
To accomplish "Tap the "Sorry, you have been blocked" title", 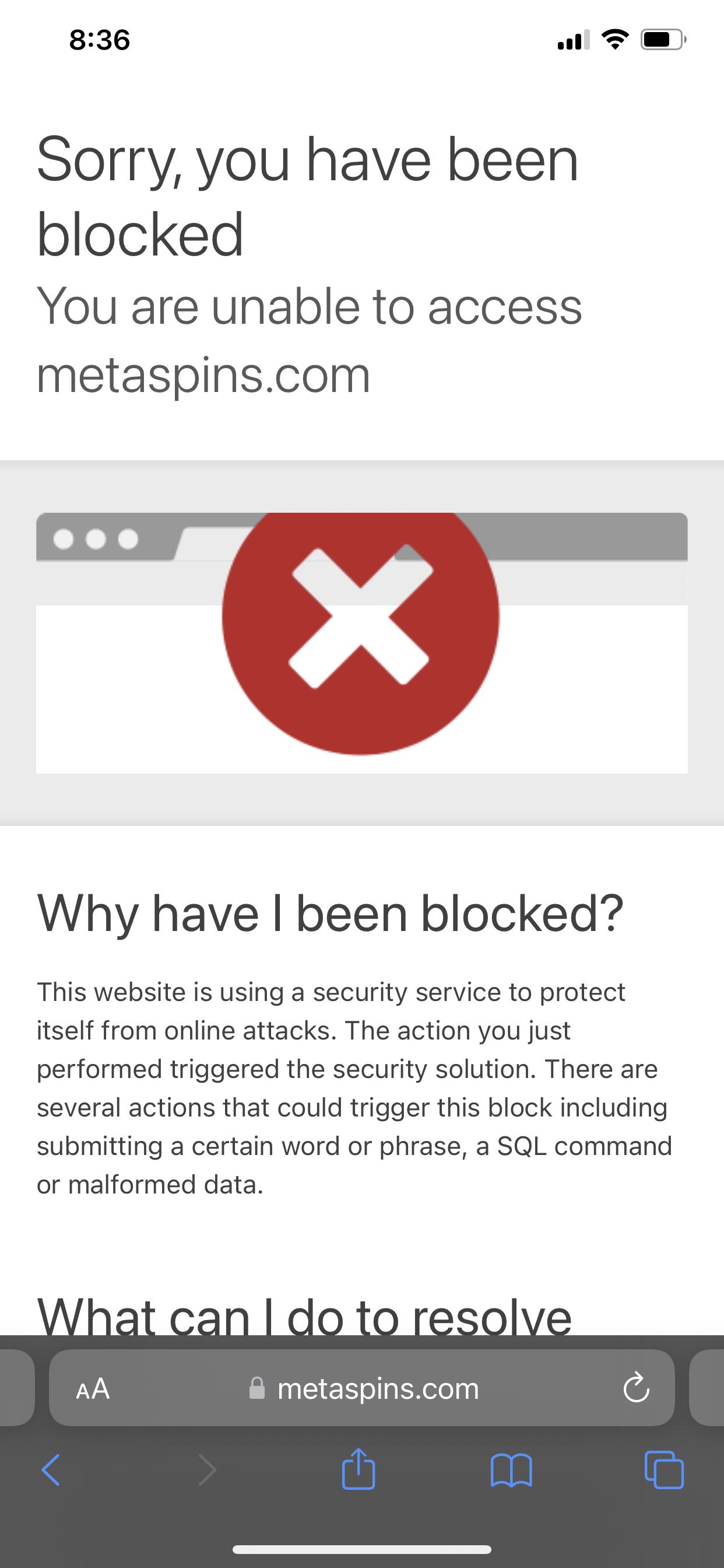I will pyautogui.click(x=307, y=196).
